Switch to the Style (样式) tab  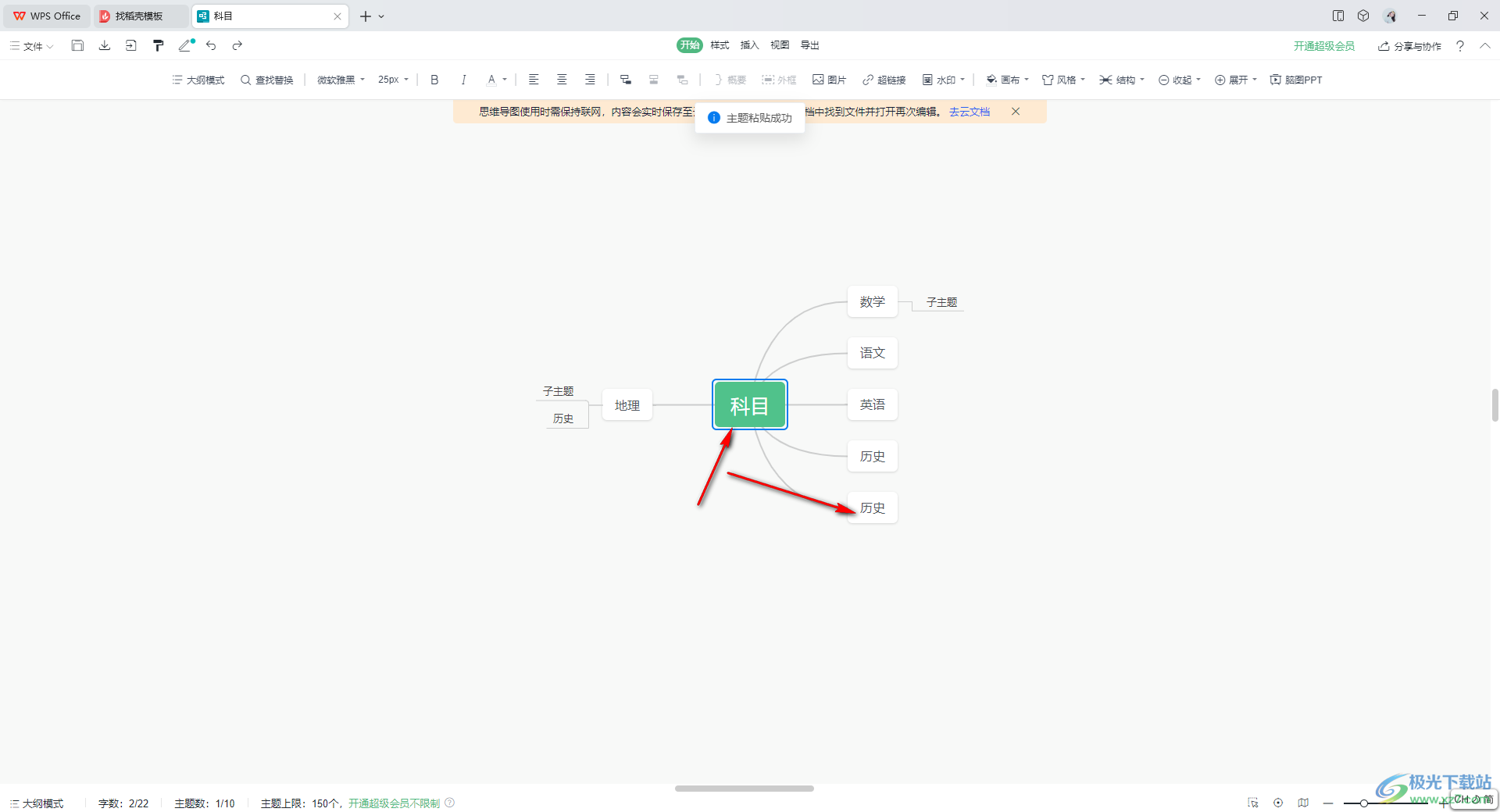tap(720, 45)
